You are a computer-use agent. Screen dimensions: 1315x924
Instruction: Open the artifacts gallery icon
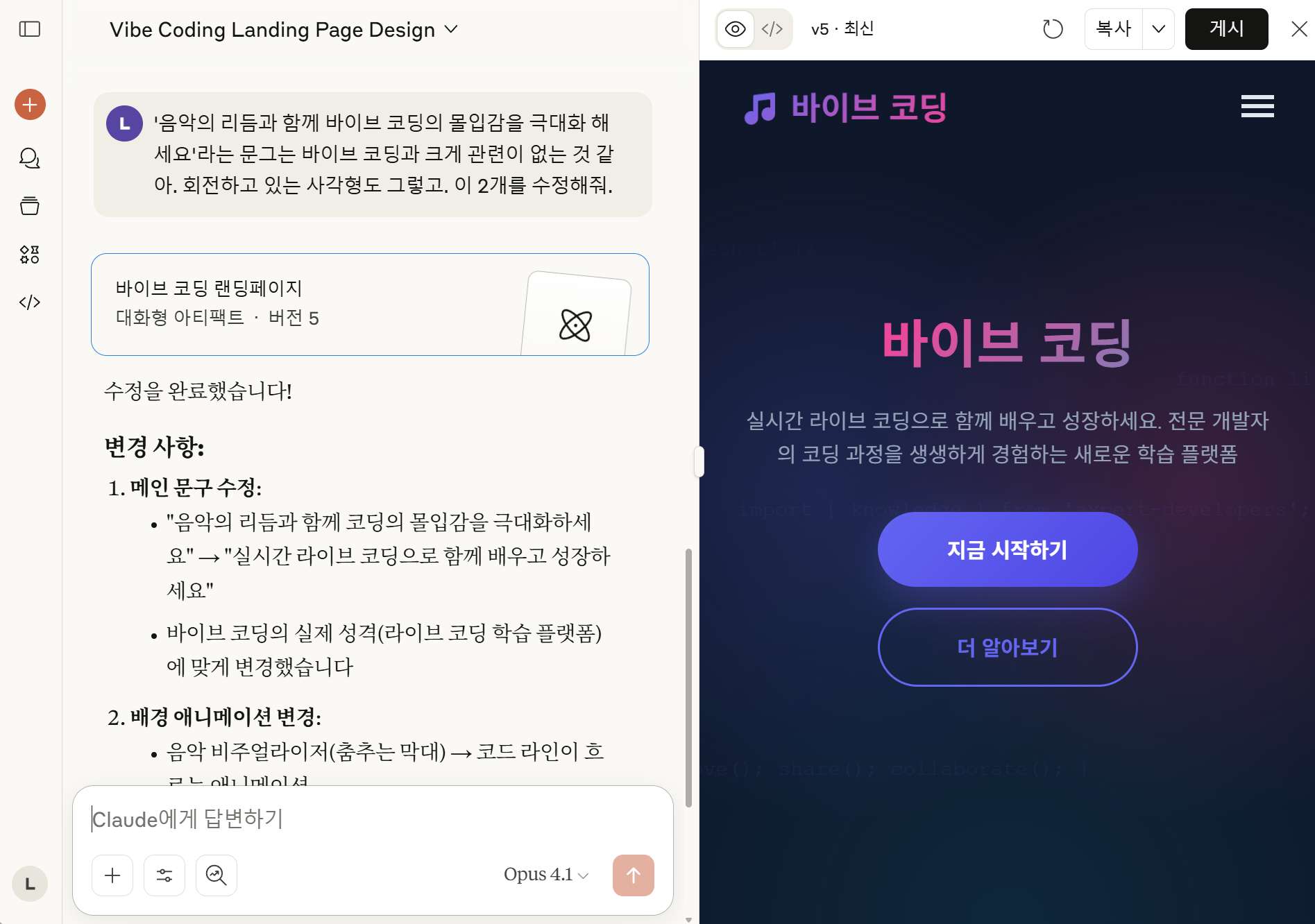coord(30,254)
